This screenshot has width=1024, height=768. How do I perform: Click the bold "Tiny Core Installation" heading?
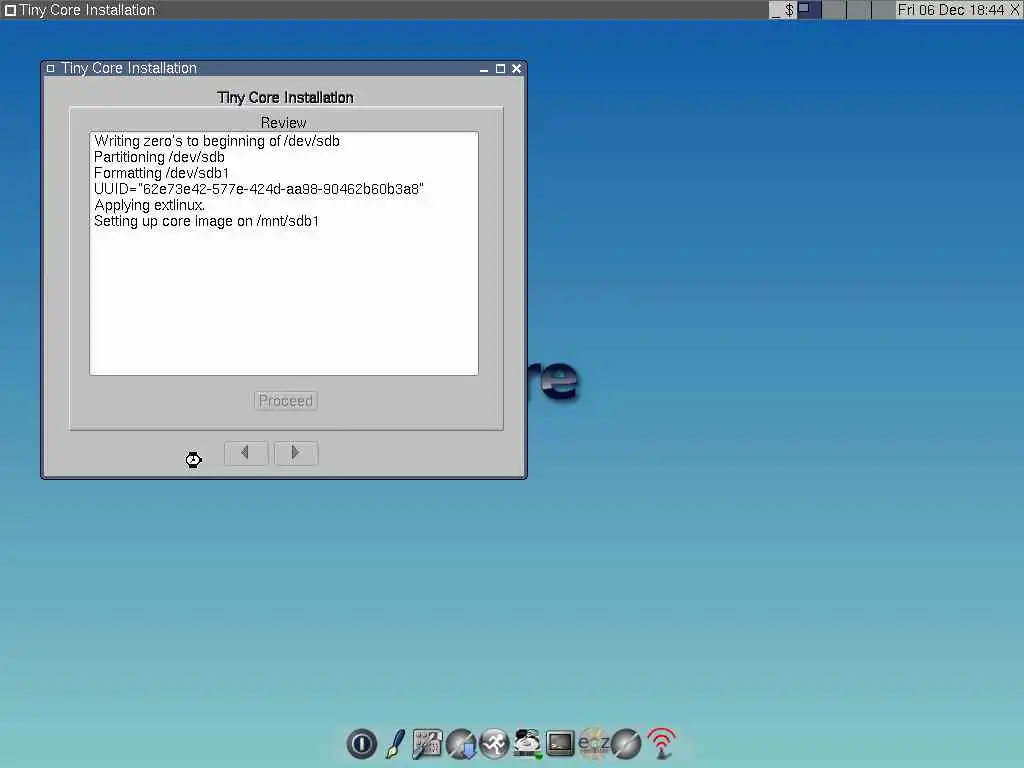285,98
